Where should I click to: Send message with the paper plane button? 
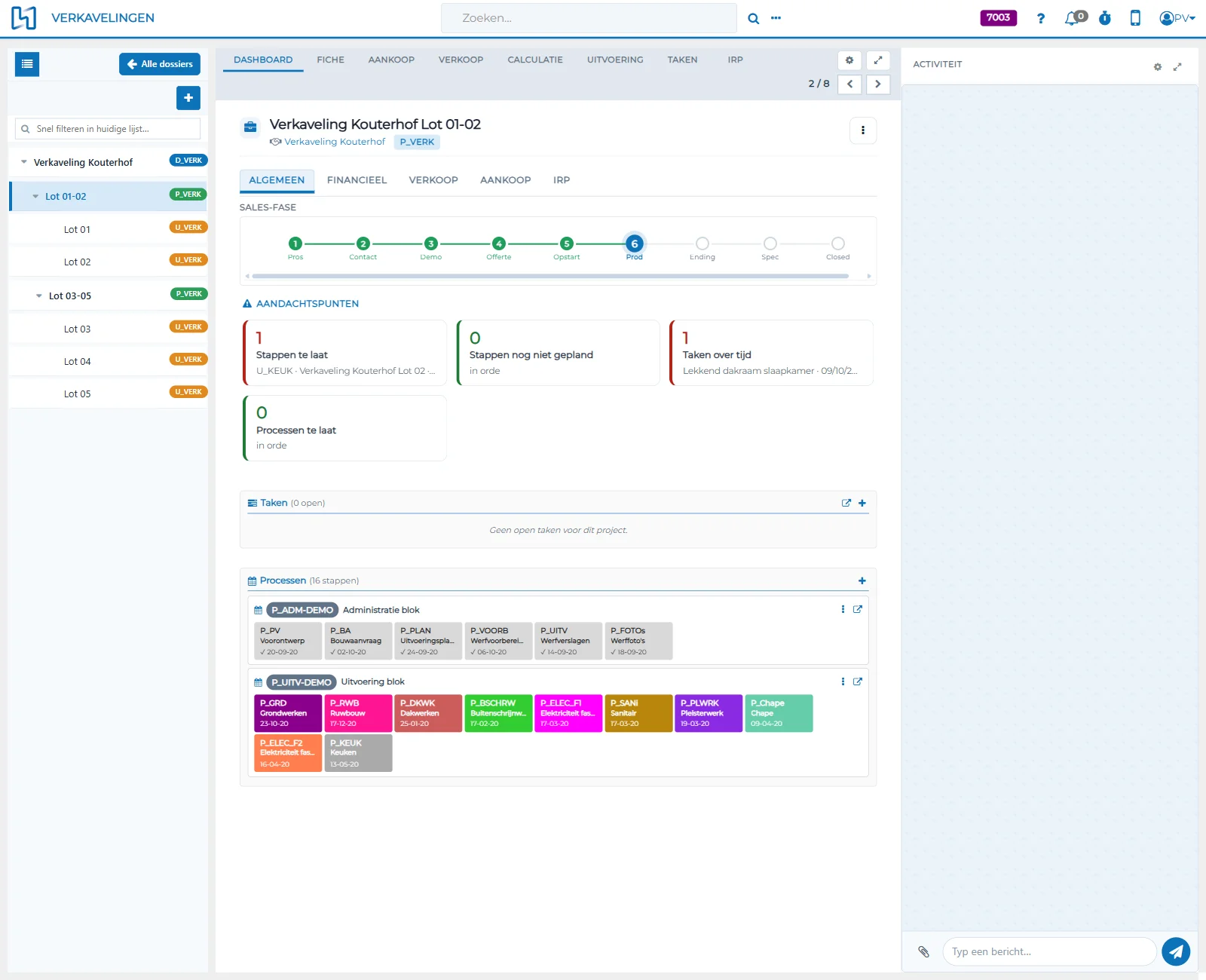(1176, 951)
